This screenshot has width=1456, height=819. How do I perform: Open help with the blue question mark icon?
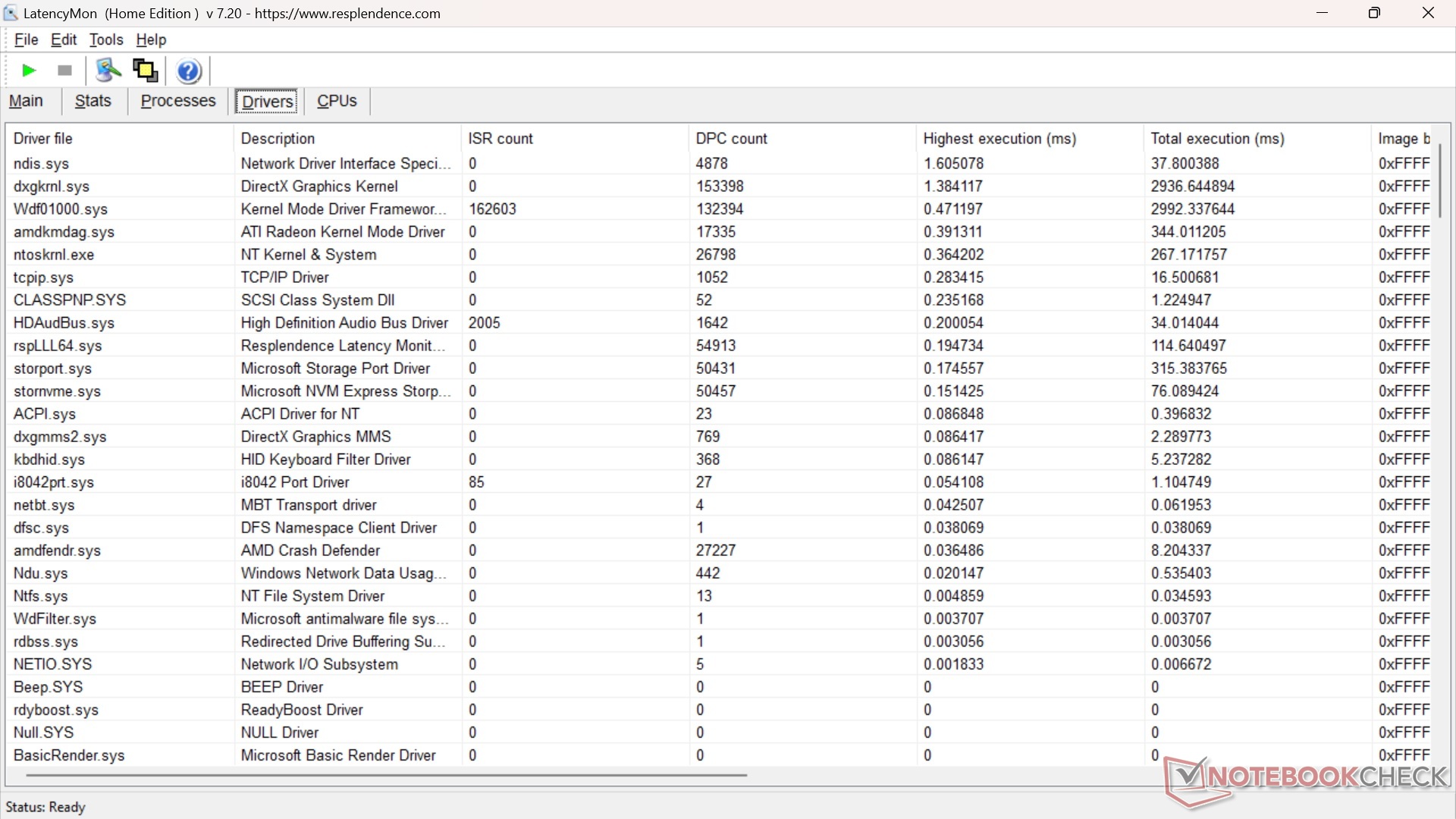click(x=189, y=71)
